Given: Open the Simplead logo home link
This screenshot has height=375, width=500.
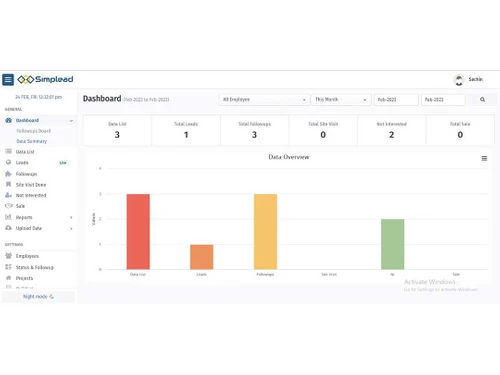Looking at the screenshot, I should [x=45, y=79].
